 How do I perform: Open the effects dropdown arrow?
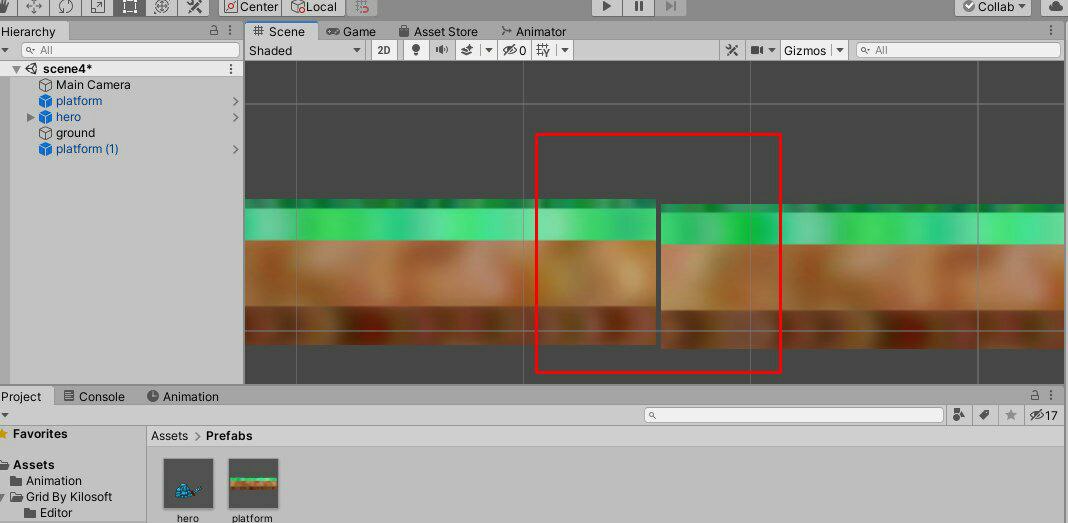(488, 50)
